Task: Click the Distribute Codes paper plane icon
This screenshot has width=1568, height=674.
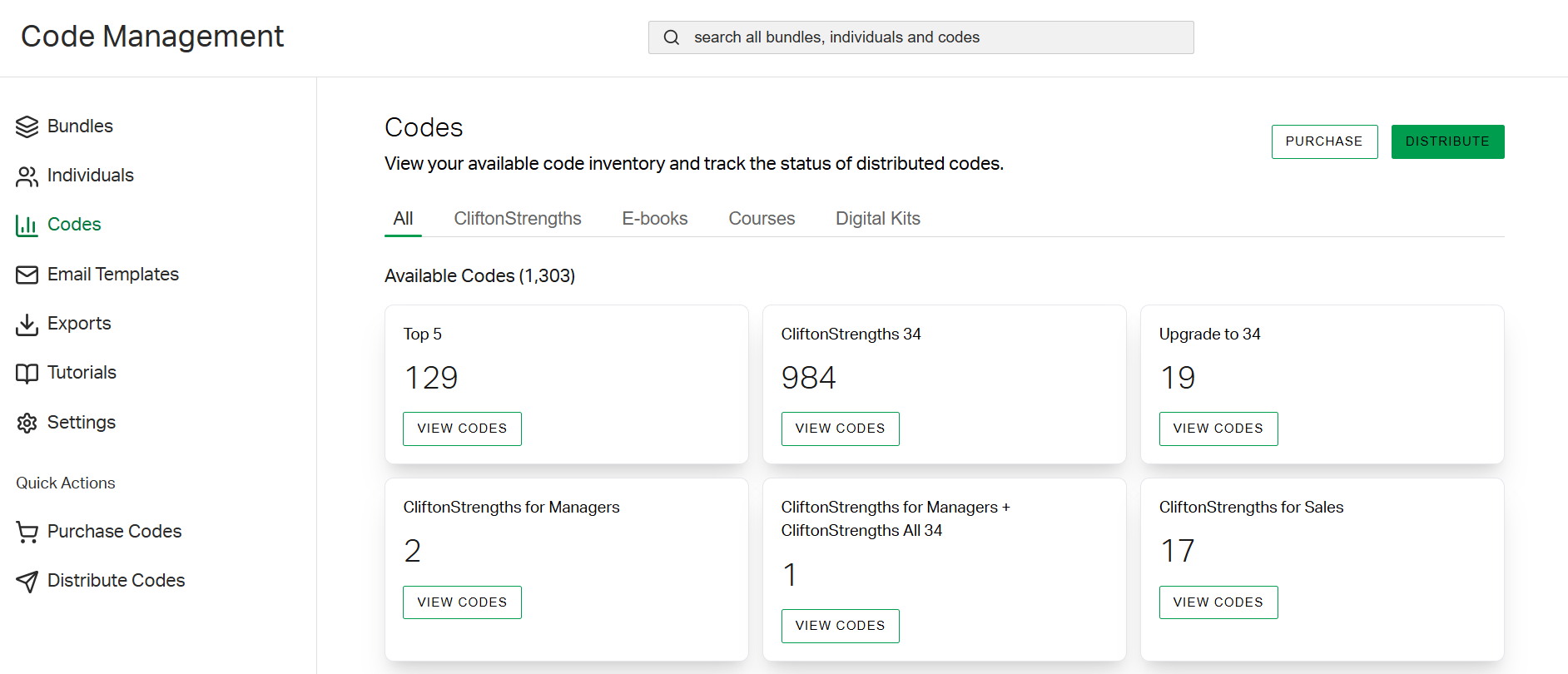Action: [x=27, y=581]
